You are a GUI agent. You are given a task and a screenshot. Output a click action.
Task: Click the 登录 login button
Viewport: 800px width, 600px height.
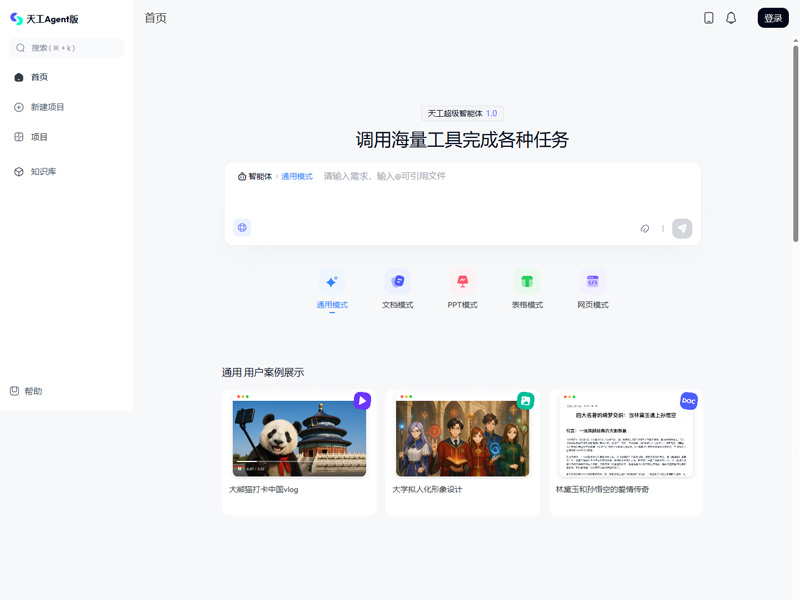(x=772, y=17)
